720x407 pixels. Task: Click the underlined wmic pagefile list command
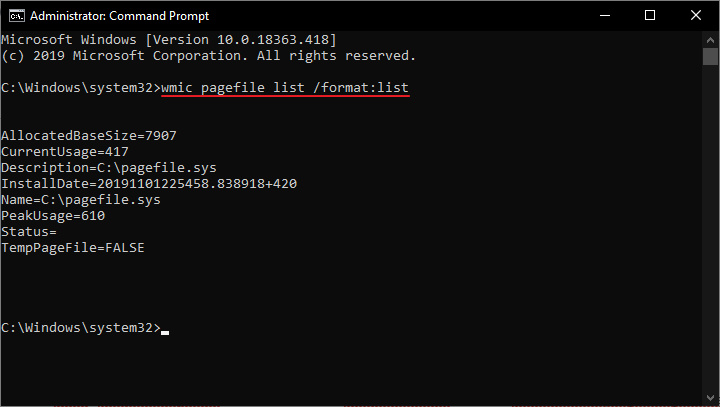coord(285,88)
